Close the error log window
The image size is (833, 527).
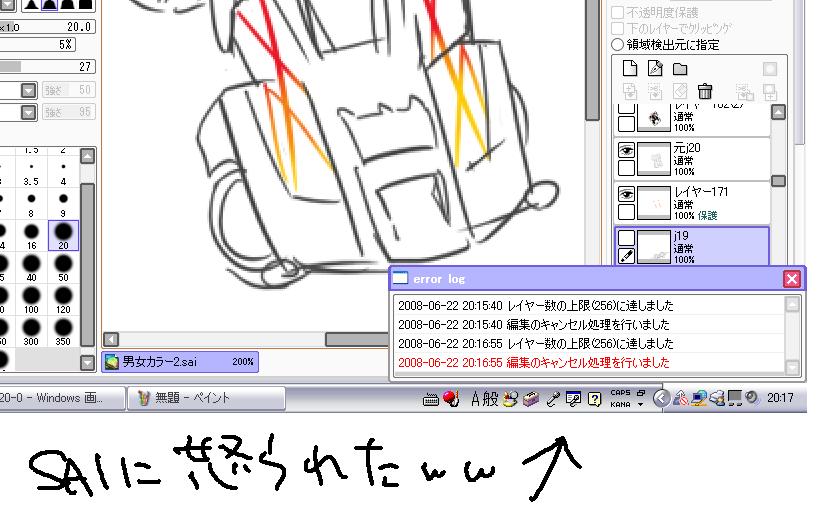click(792, 279)
